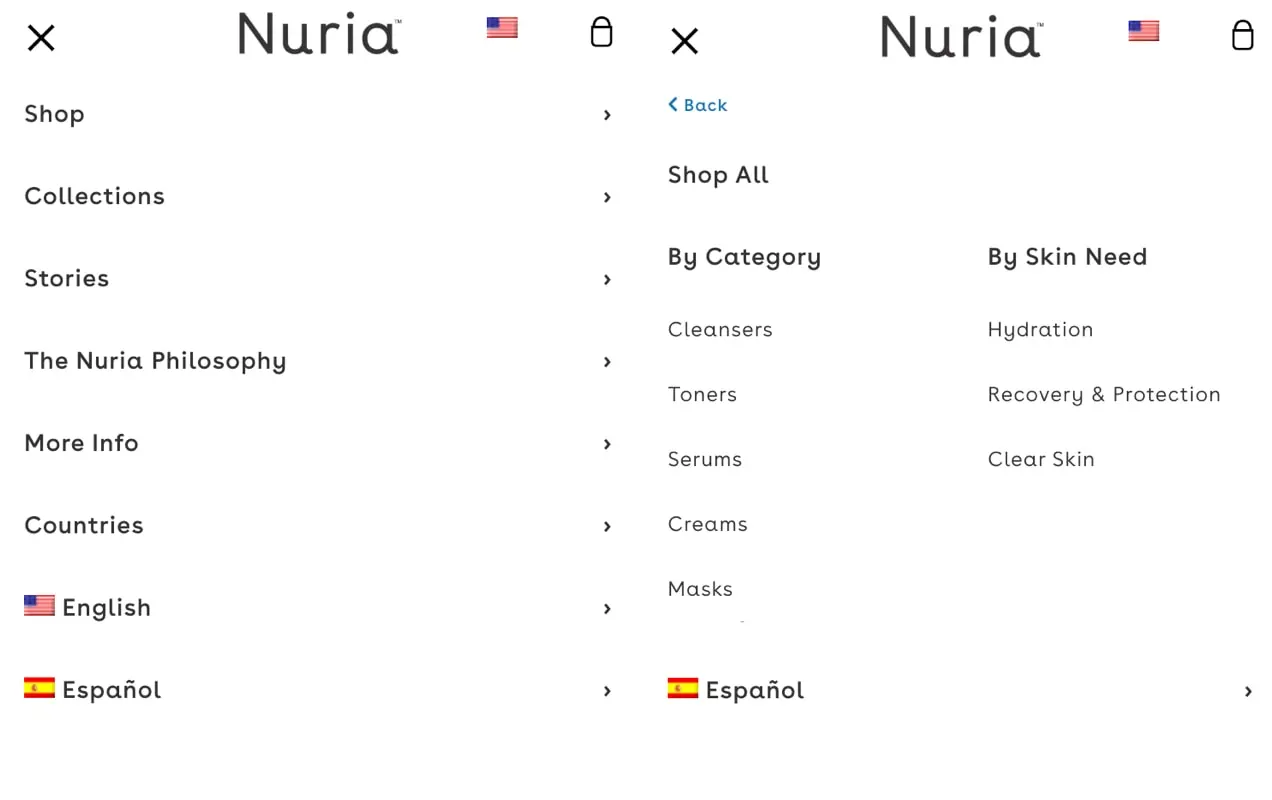Switch to Español in the right panel
This screenshot has height=800, width=1272.
point(960,690)
